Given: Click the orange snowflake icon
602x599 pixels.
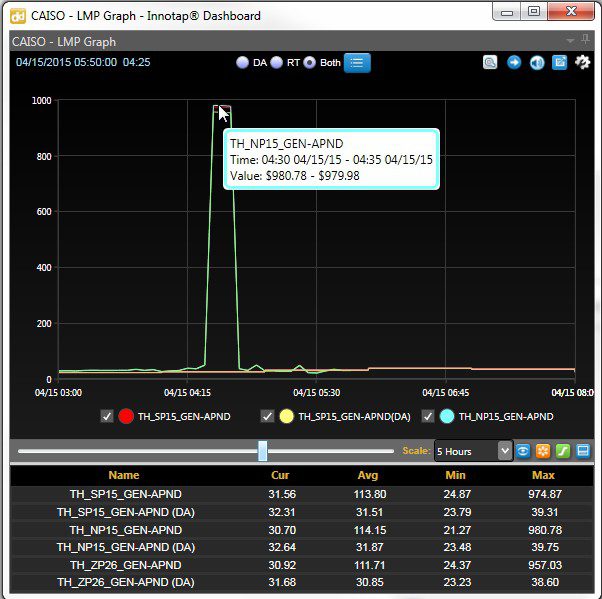Looking at the screenshot, I should click(x=543, y=451).
